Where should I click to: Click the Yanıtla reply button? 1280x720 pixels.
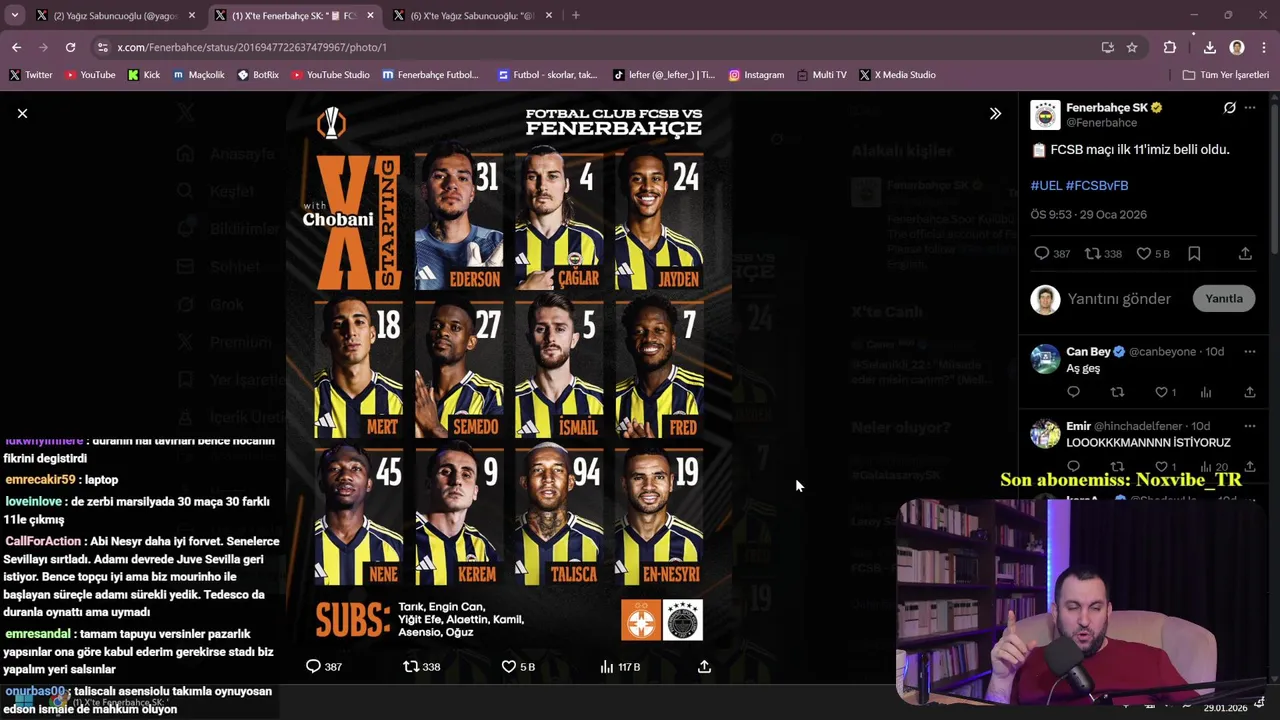coord(1224,298)
